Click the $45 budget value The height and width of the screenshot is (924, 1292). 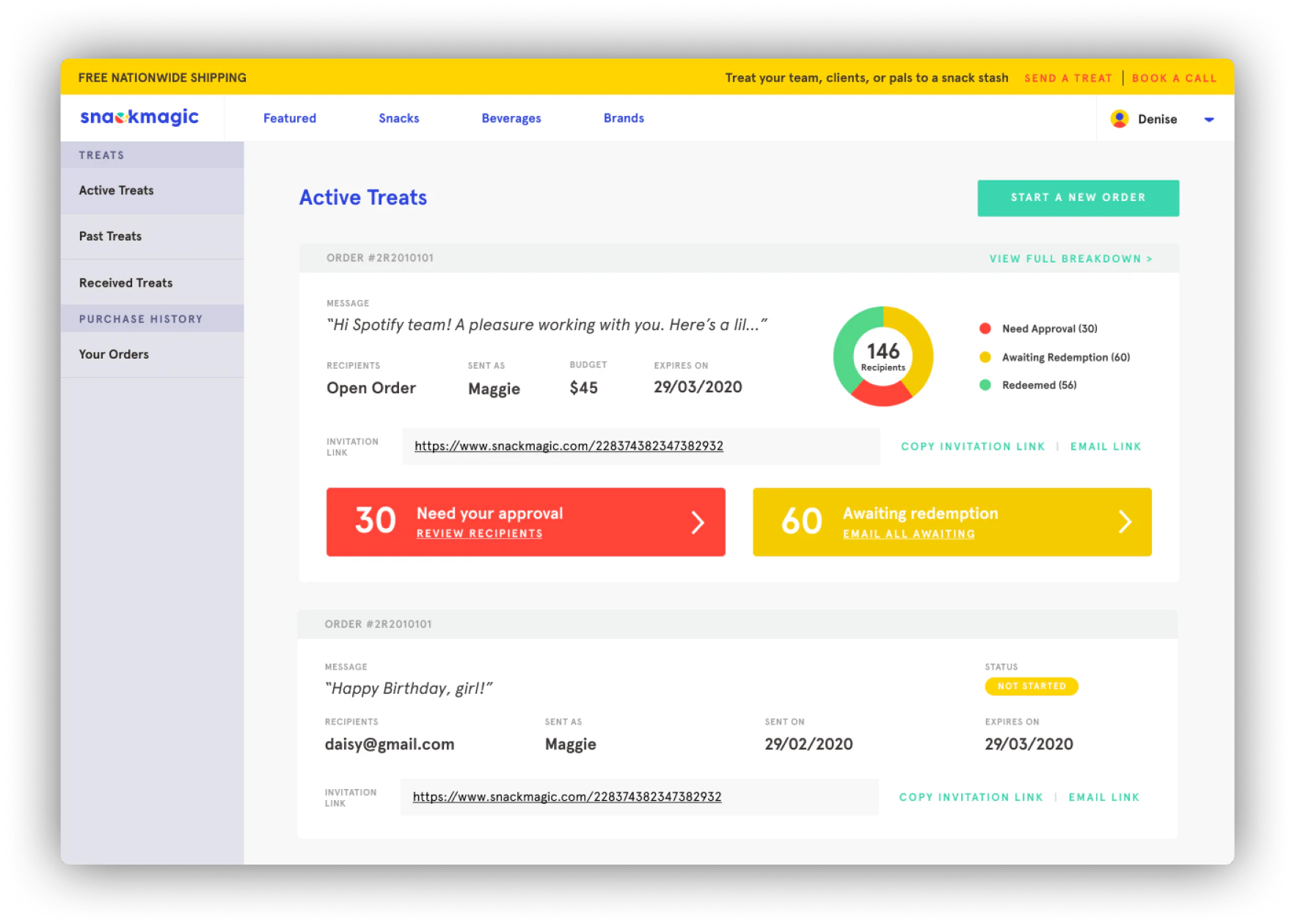point(583,388)
